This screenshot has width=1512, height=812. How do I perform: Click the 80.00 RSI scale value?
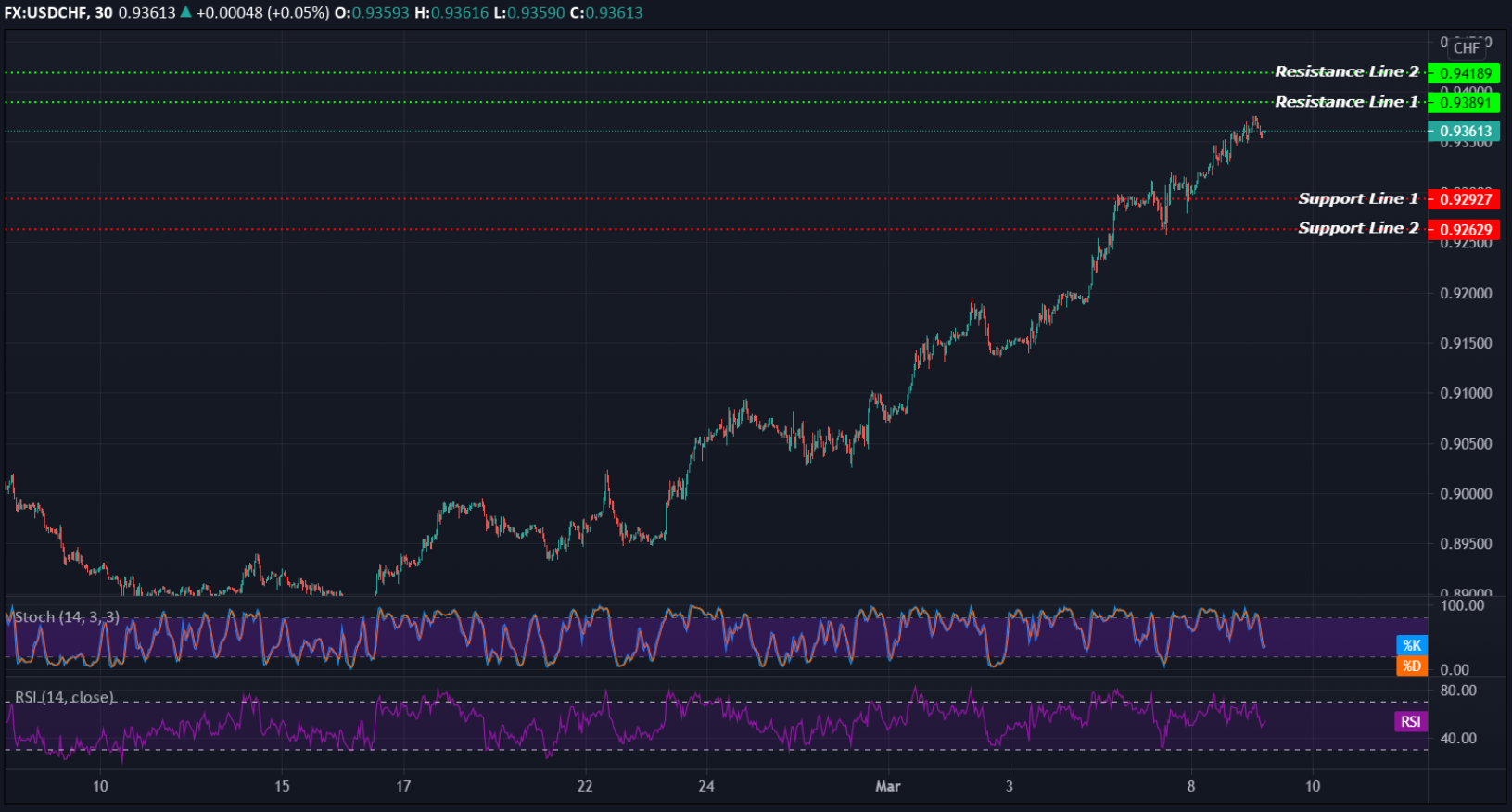coord(1458,691)
